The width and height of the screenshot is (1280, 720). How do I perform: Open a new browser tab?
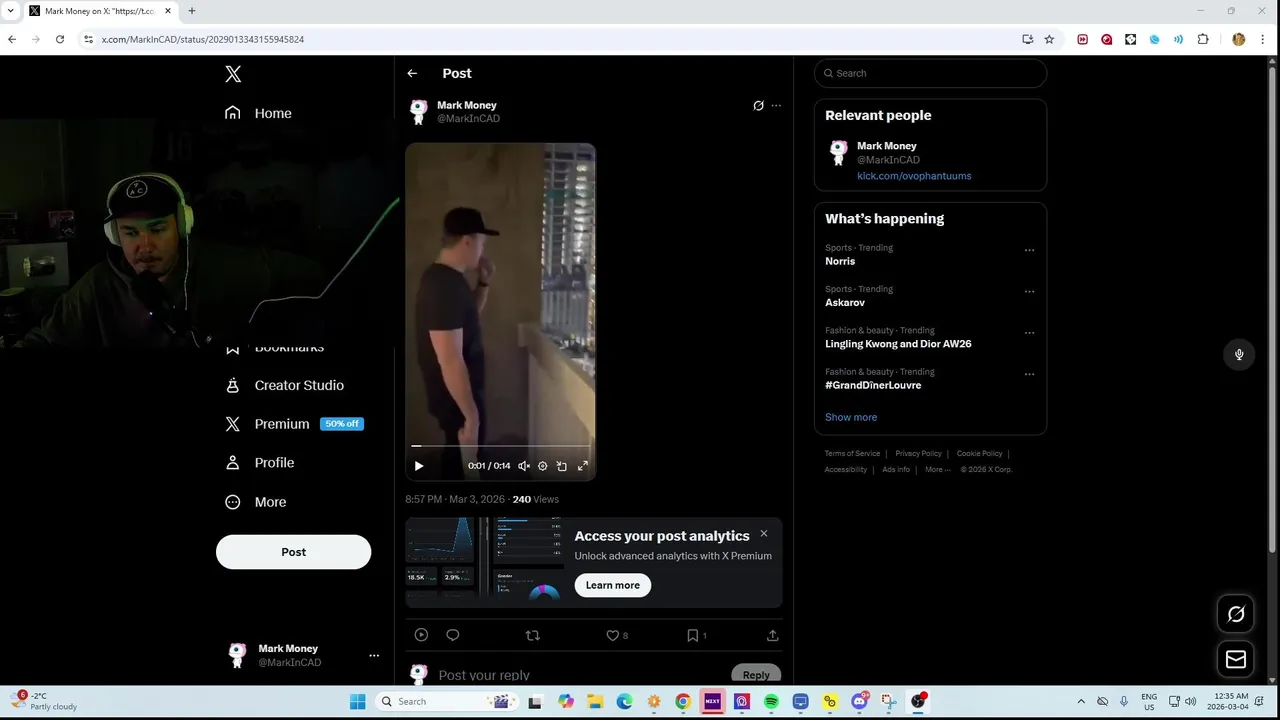pyautogui.click(x=192, y=11)
